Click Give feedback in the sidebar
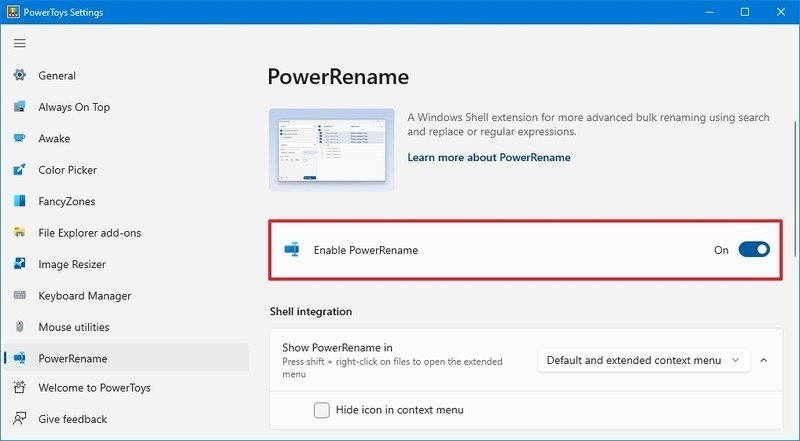Image resolution: width=800 pixels, height=441 pixels. [x=72, y=419]
